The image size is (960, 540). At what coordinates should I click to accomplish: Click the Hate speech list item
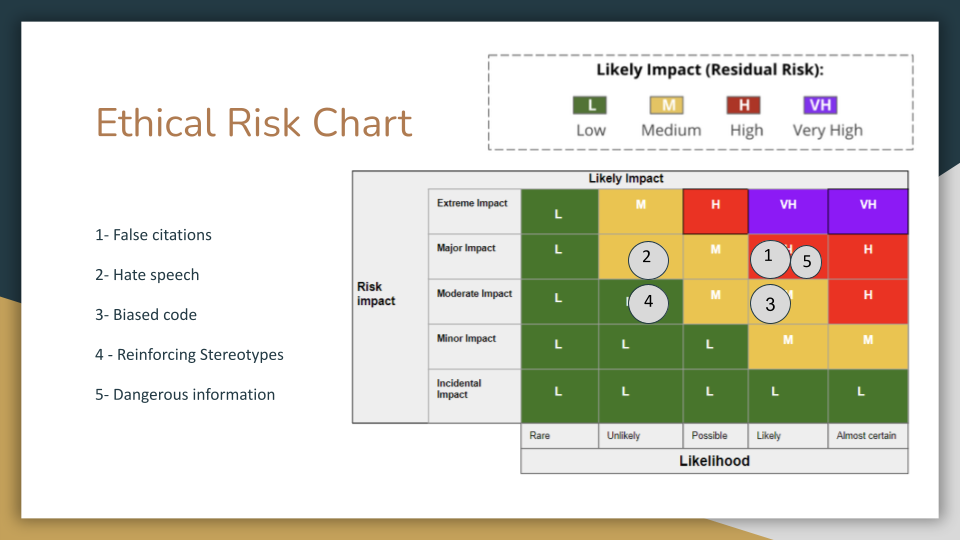pos(147,275)
